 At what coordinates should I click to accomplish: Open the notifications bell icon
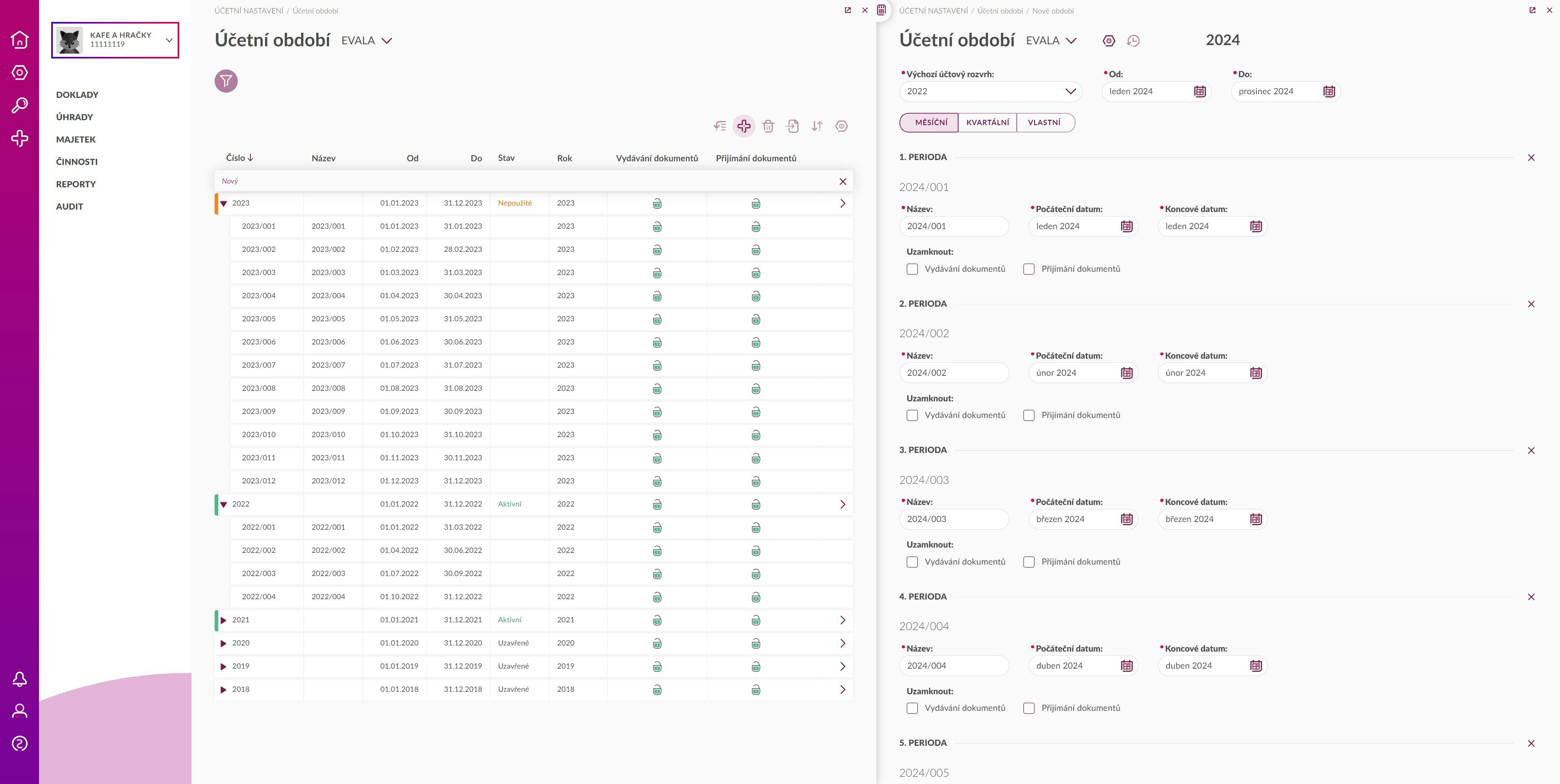(20, 679)
